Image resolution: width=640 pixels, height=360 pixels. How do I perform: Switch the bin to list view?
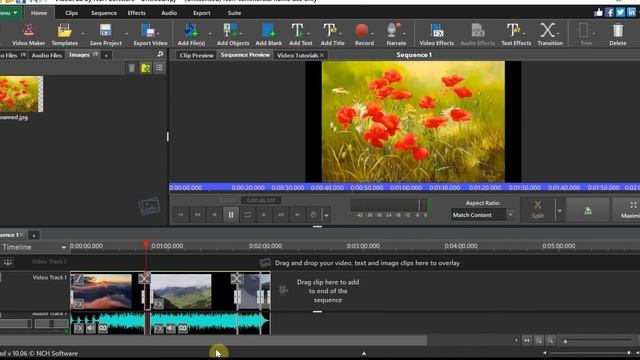pos(159,68)
